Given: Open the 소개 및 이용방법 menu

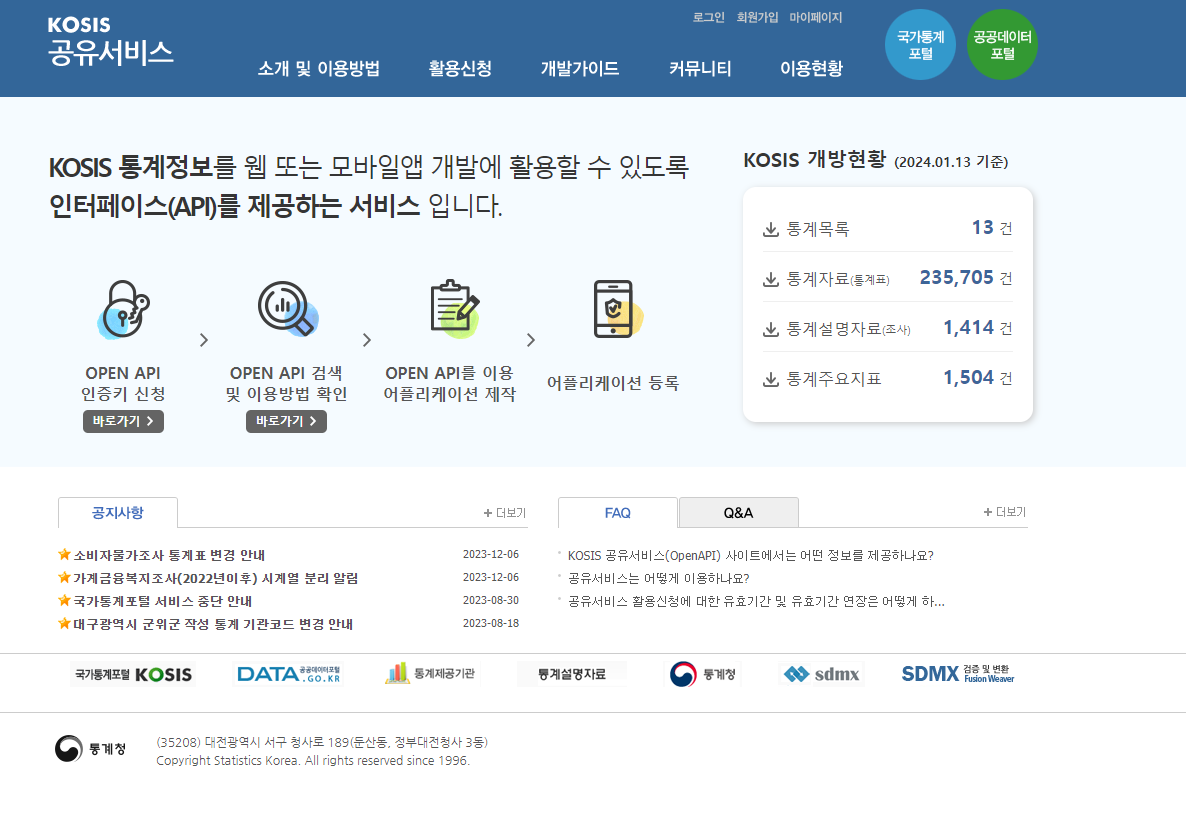Looking at the screenshot, I should coord(318,69).
